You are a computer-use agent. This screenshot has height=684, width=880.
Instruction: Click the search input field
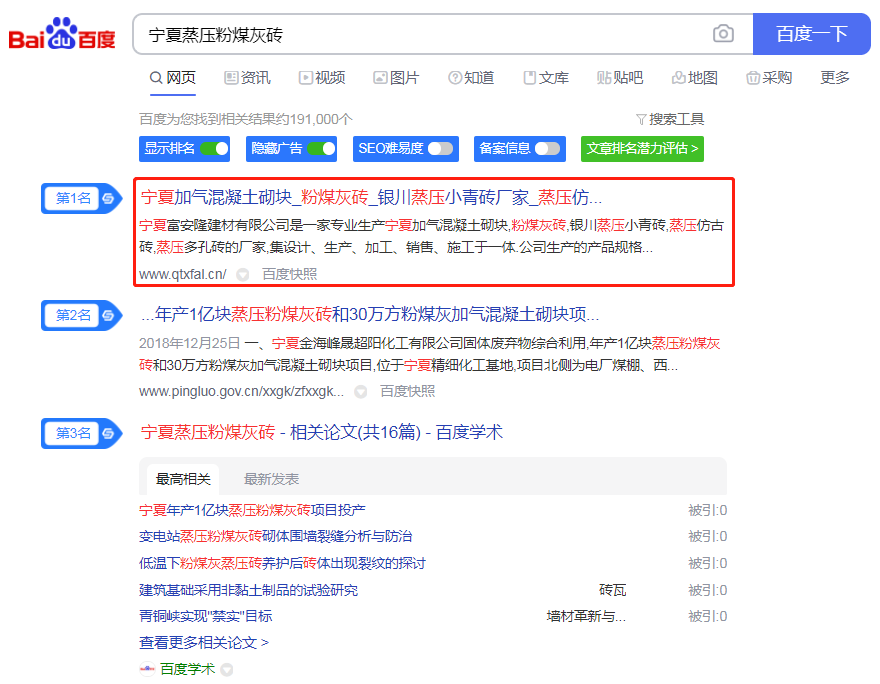tap(420, 35)
